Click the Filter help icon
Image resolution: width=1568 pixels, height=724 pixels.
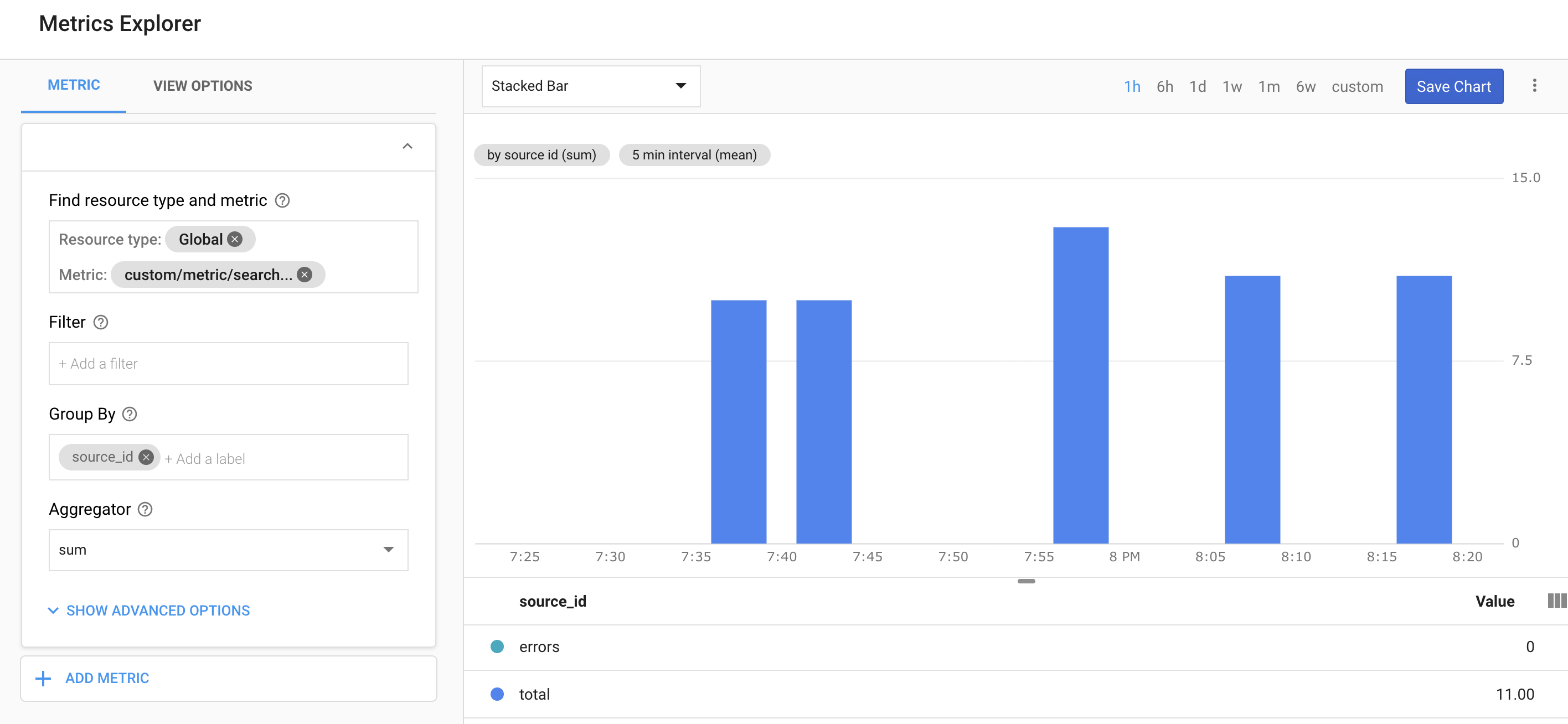click(101, 322)
